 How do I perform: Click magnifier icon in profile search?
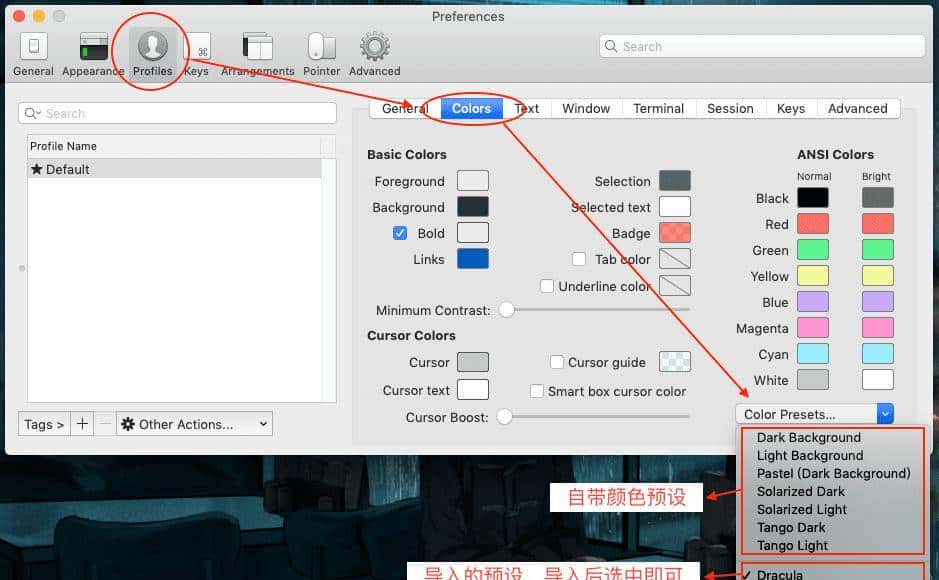coord(31,113)
